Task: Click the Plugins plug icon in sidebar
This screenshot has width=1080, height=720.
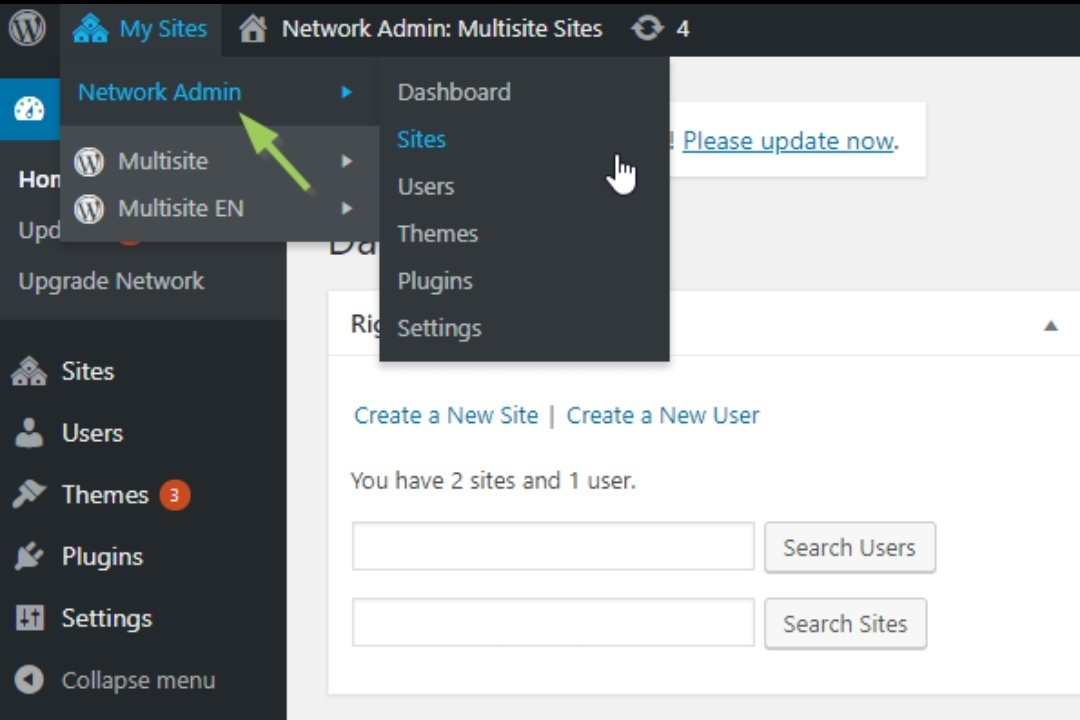Action: click(29, 557)
